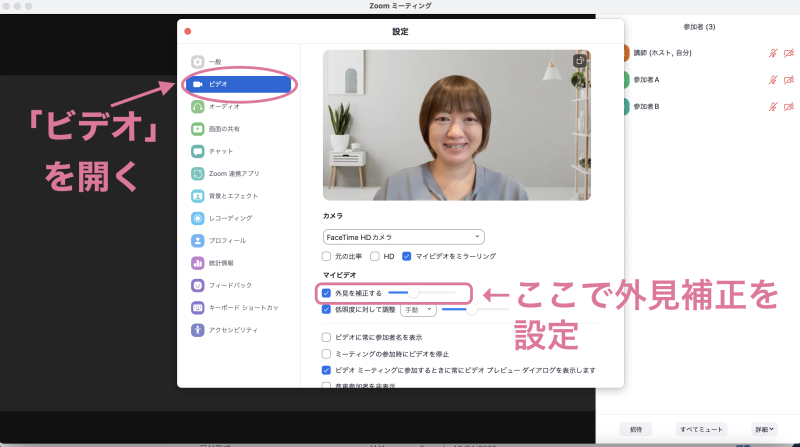Click the ビデオ camera icon in sidebar
The width and height of the screenshot is (800, 447).
point(198,84)
